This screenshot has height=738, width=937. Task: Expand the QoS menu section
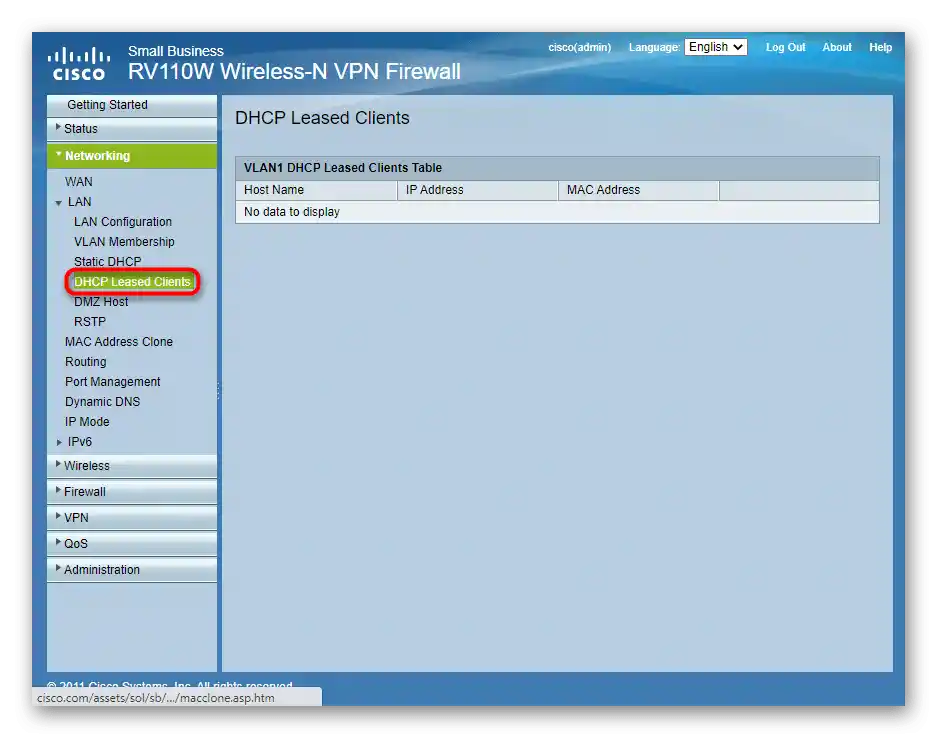(x=132, y=544)
